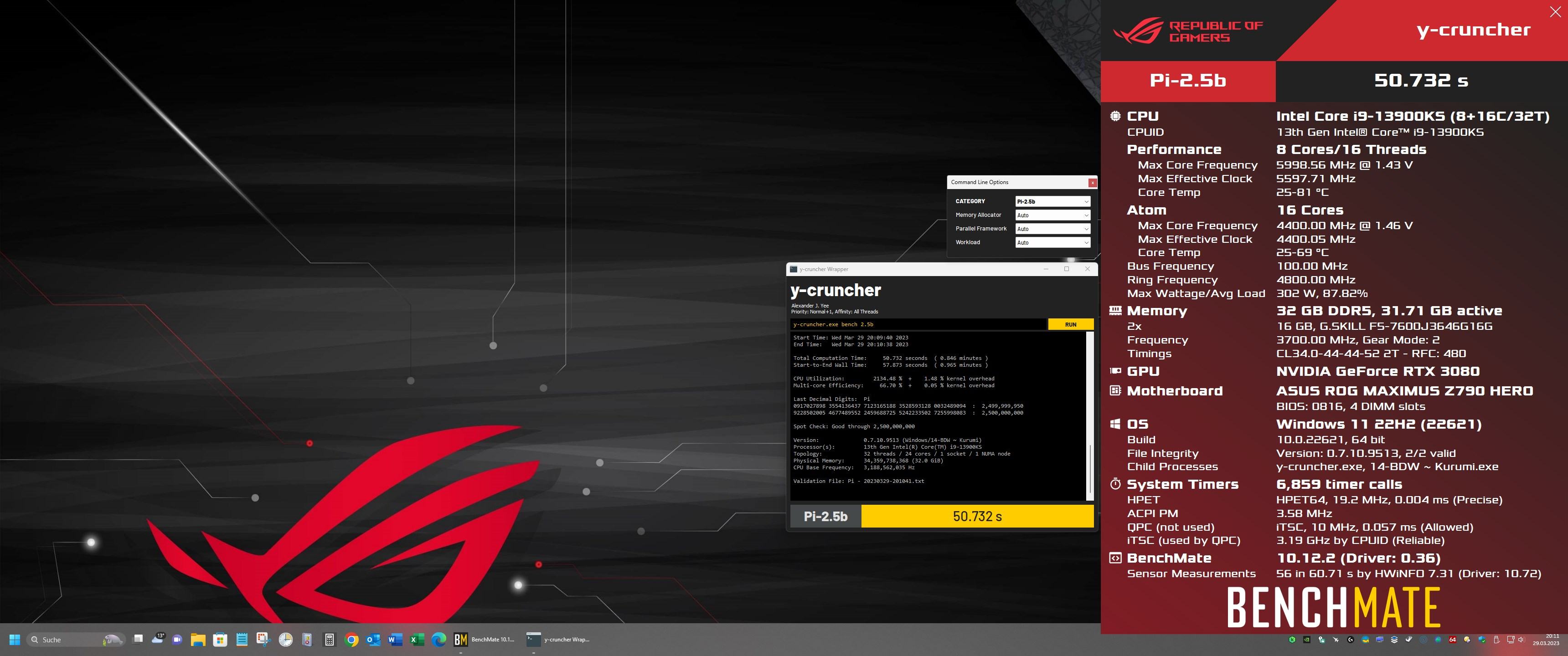Open Windows Security shield tray icon

pyautogui.click(x=1482, y=640)
